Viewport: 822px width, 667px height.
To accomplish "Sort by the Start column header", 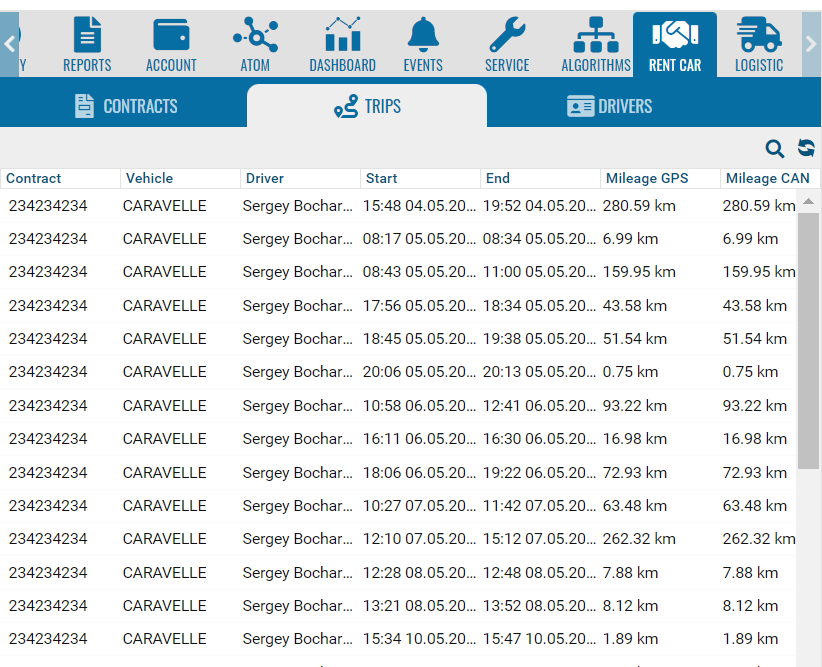I will [381, 178].
